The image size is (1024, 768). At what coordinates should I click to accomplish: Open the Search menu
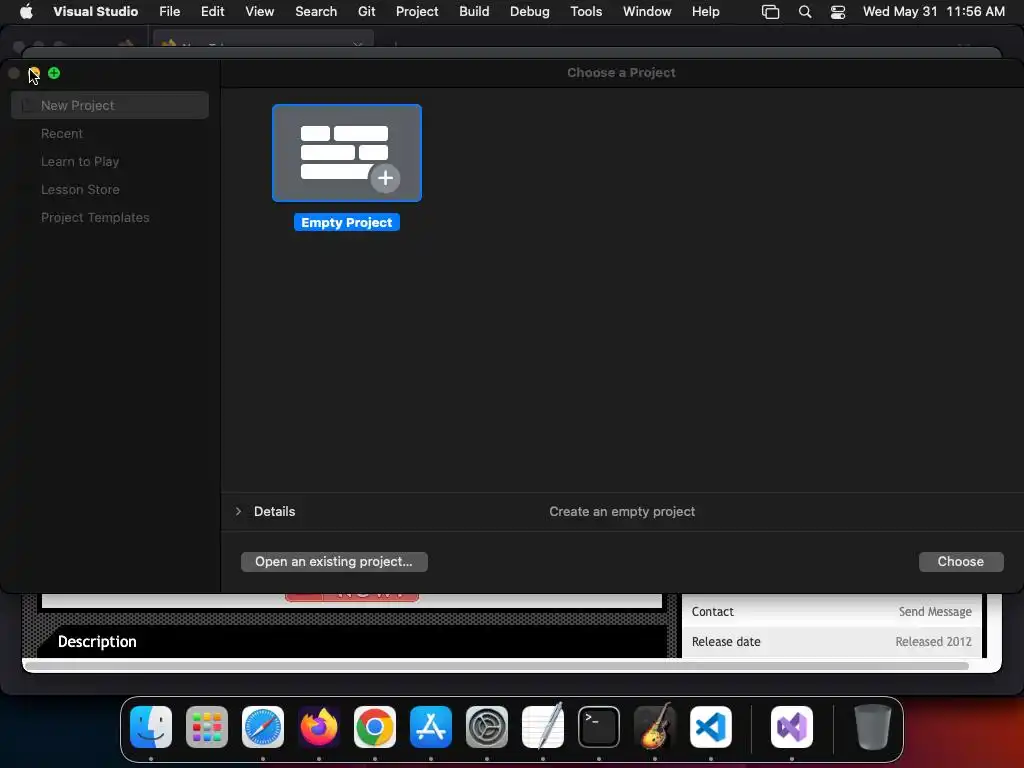tap(316, 11)
